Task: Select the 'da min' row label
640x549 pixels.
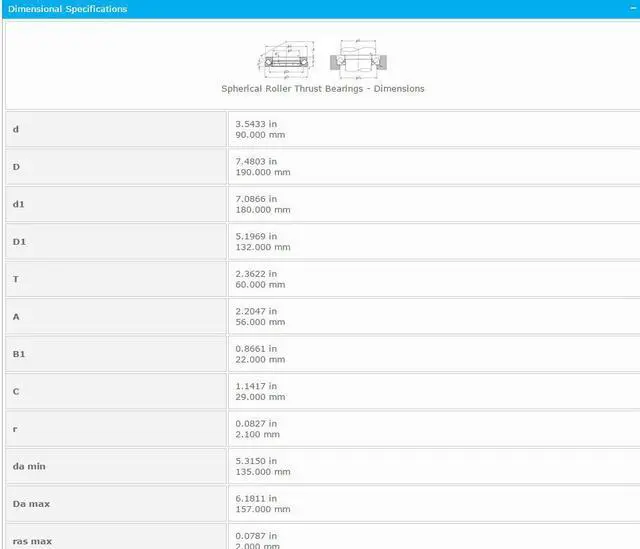Action: click(x=29, y=467)
